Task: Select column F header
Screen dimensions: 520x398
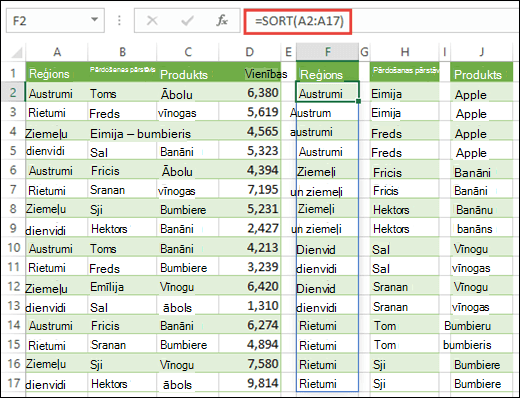Action: 328,52
